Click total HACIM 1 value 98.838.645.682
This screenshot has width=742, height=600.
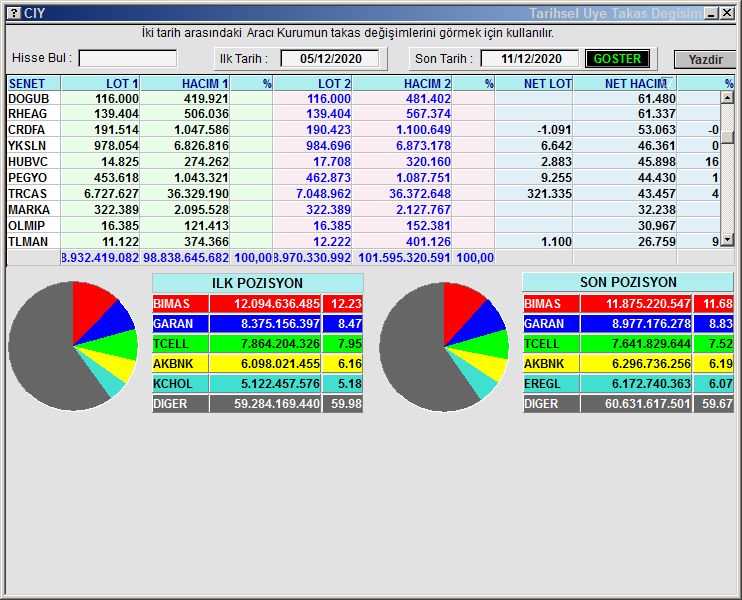pyautogui.click(x=186, y=258)
